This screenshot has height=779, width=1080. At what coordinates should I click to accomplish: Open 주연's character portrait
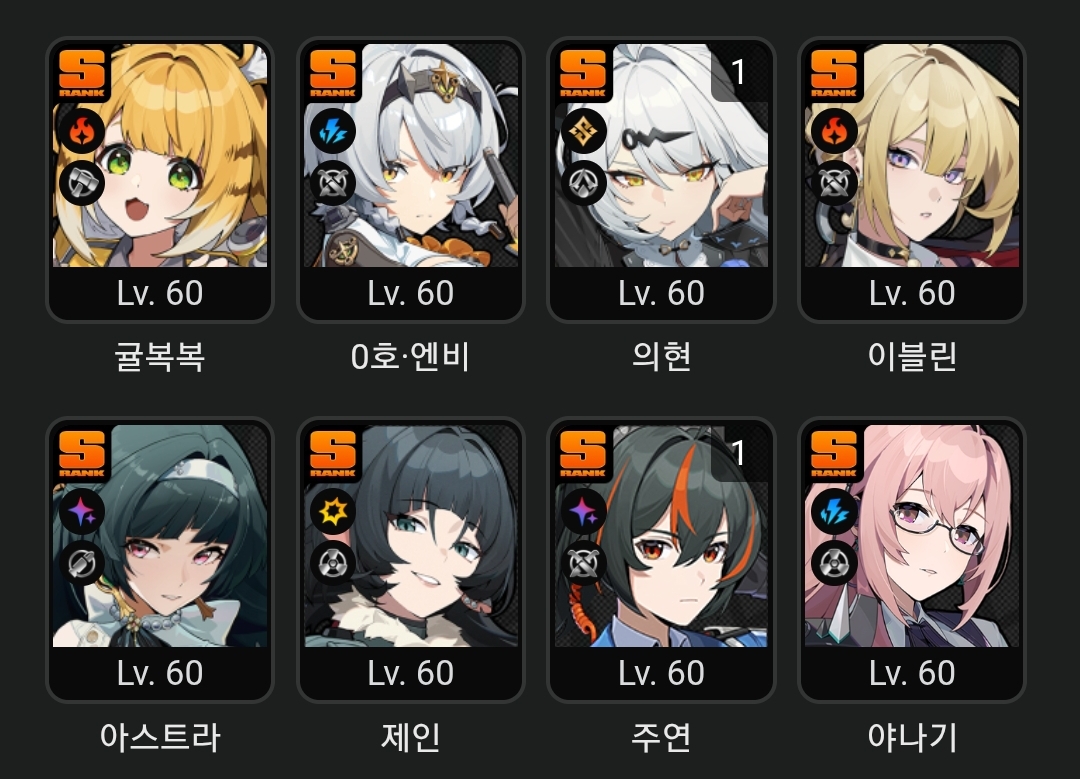point(661,536)
